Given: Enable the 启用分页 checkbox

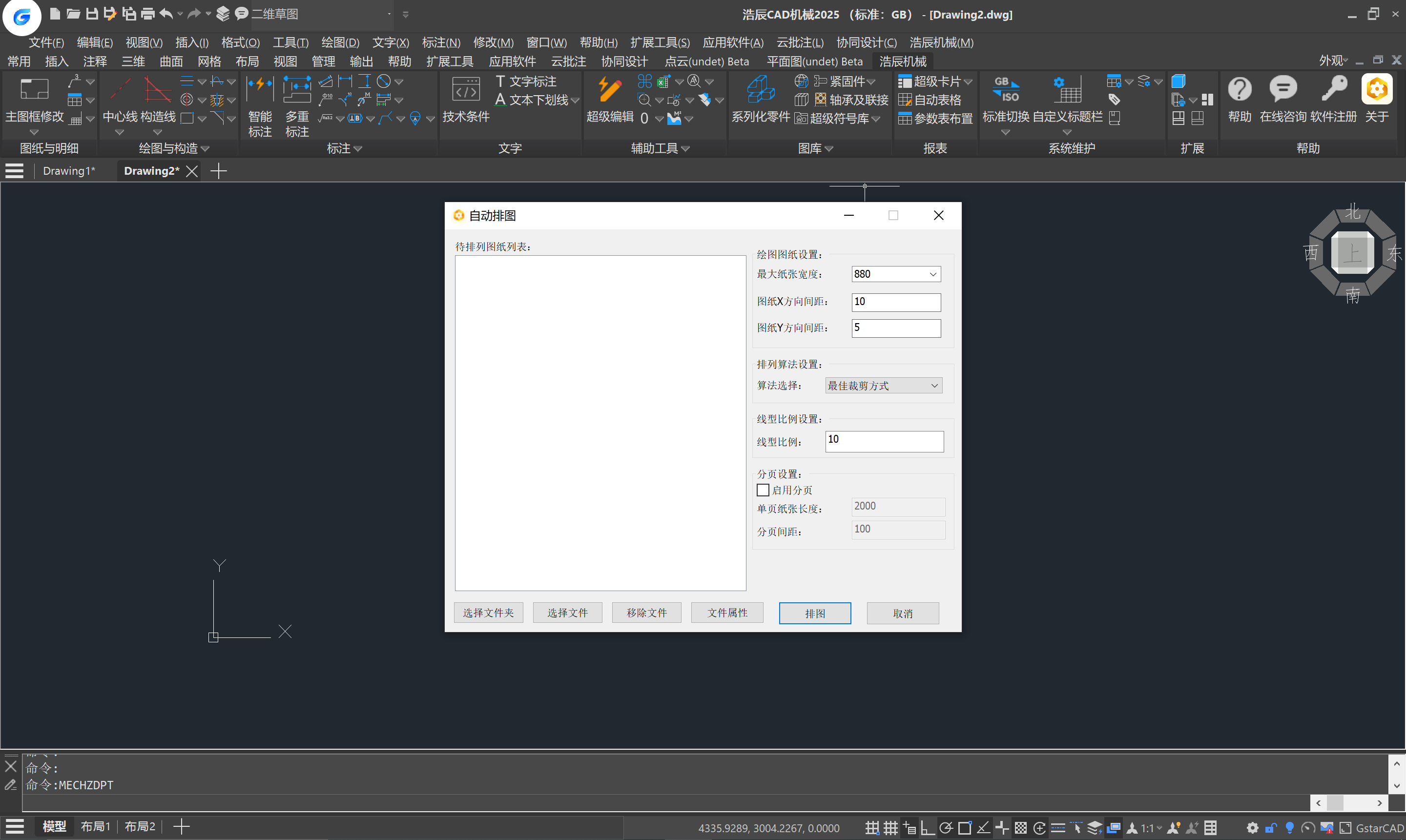Looking at the screenshot, I should coord(763,490).
